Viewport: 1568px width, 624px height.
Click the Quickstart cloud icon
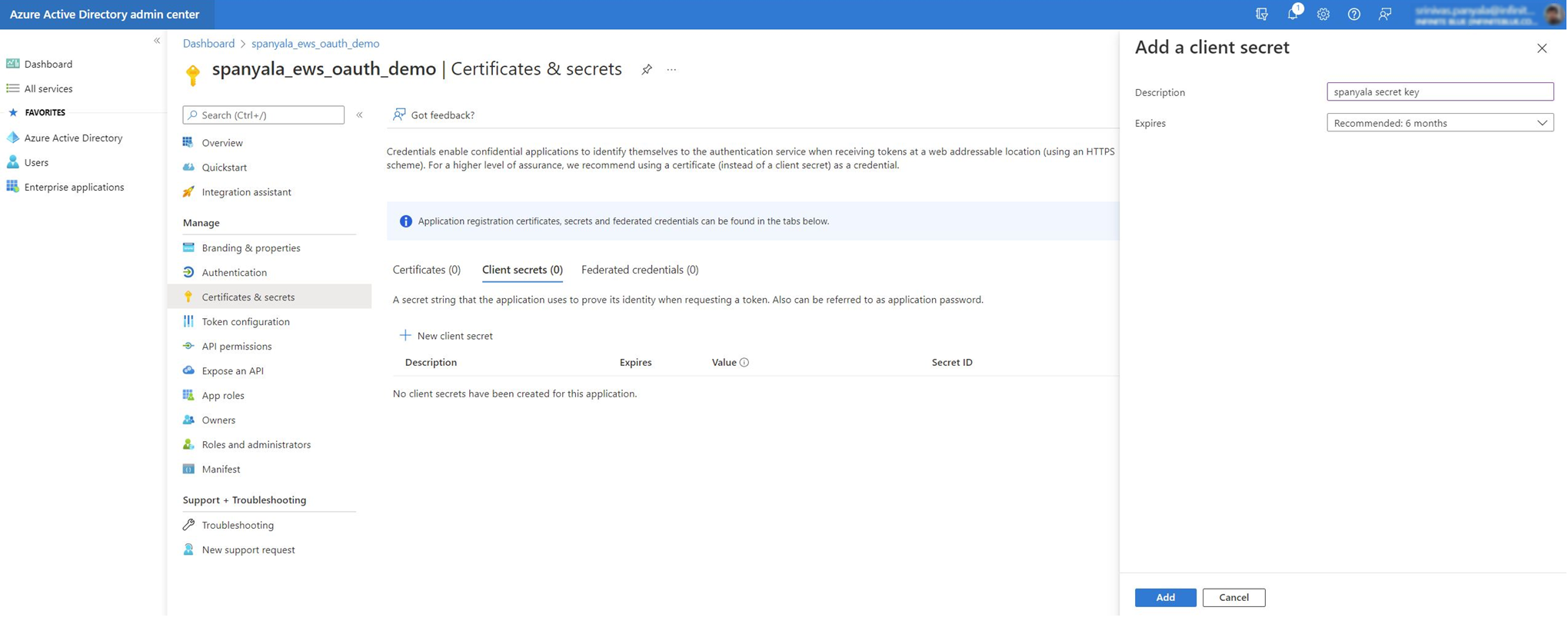click(x=188, y=167)
